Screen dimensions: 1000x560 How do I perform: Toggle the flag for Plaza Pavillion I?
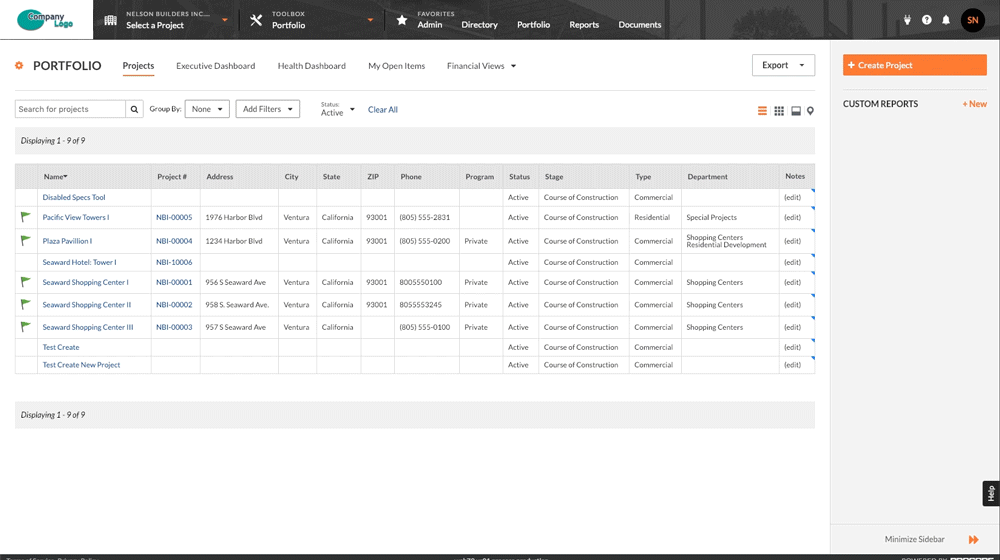(26, 241)
